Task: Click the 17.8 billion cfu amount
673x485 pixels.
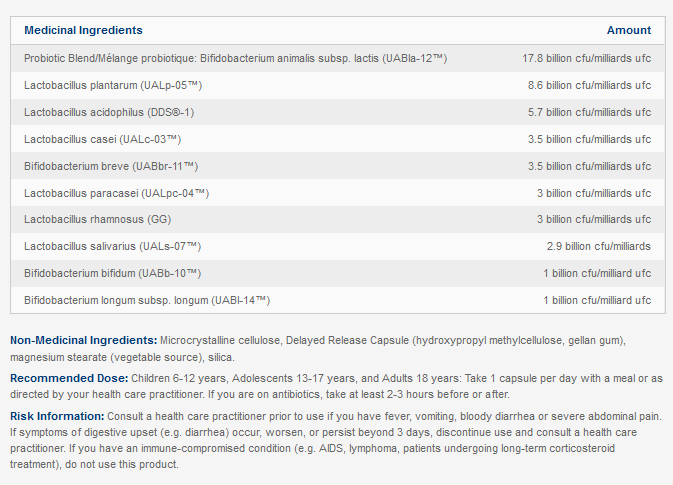Action: point(586,58)
